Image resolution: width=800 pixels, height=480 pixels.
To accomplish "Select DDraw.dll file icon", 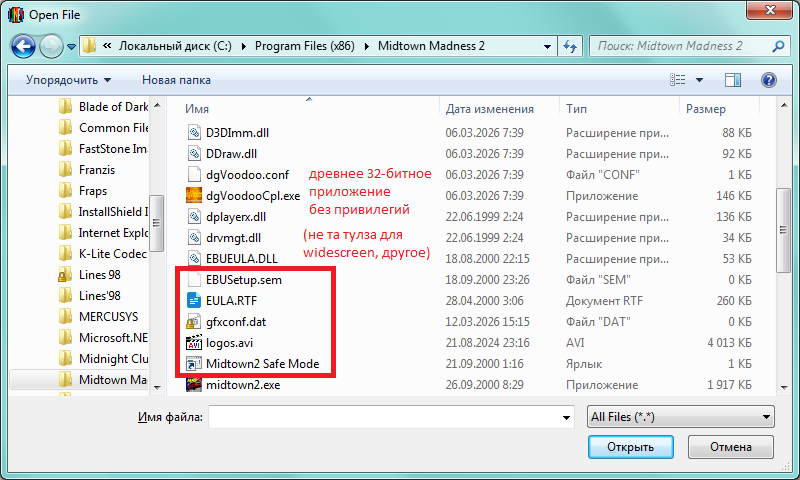I will [x=194, y=154].
